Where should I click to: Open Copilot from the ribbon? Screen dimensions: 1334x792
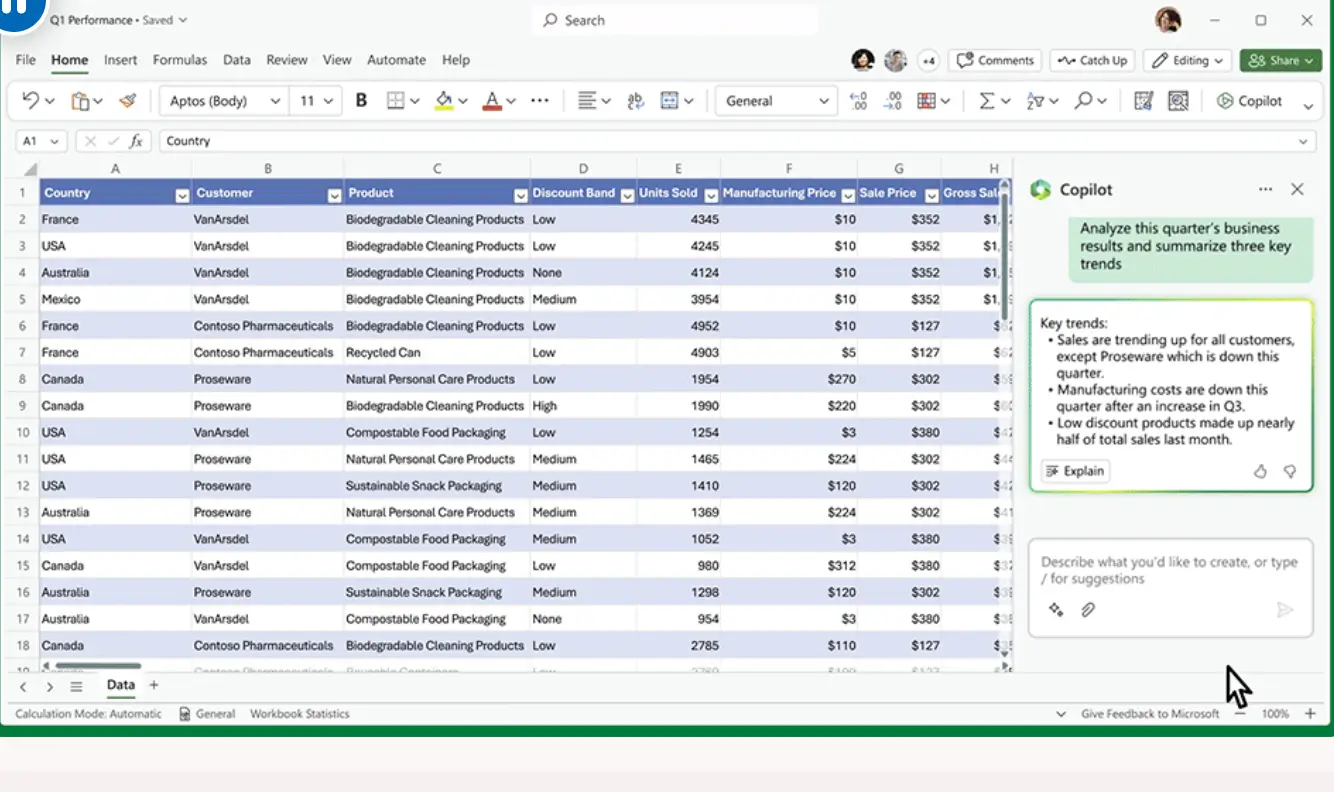pos(1249,101)
